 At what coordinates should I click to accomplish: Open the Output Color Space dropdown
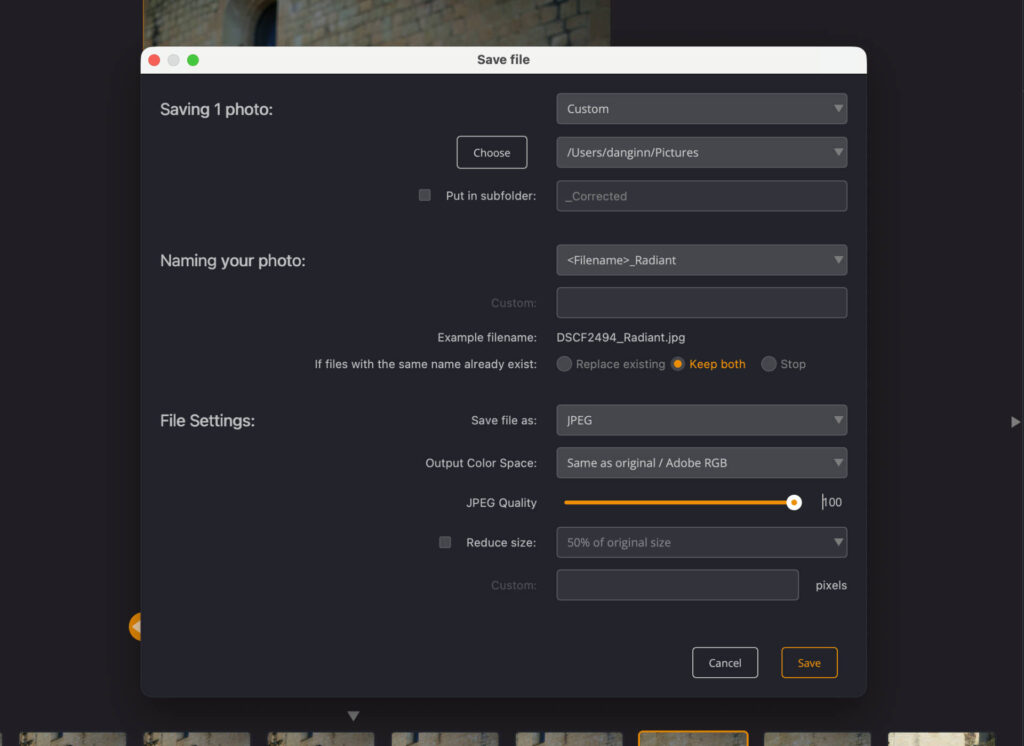coord(701,462)
